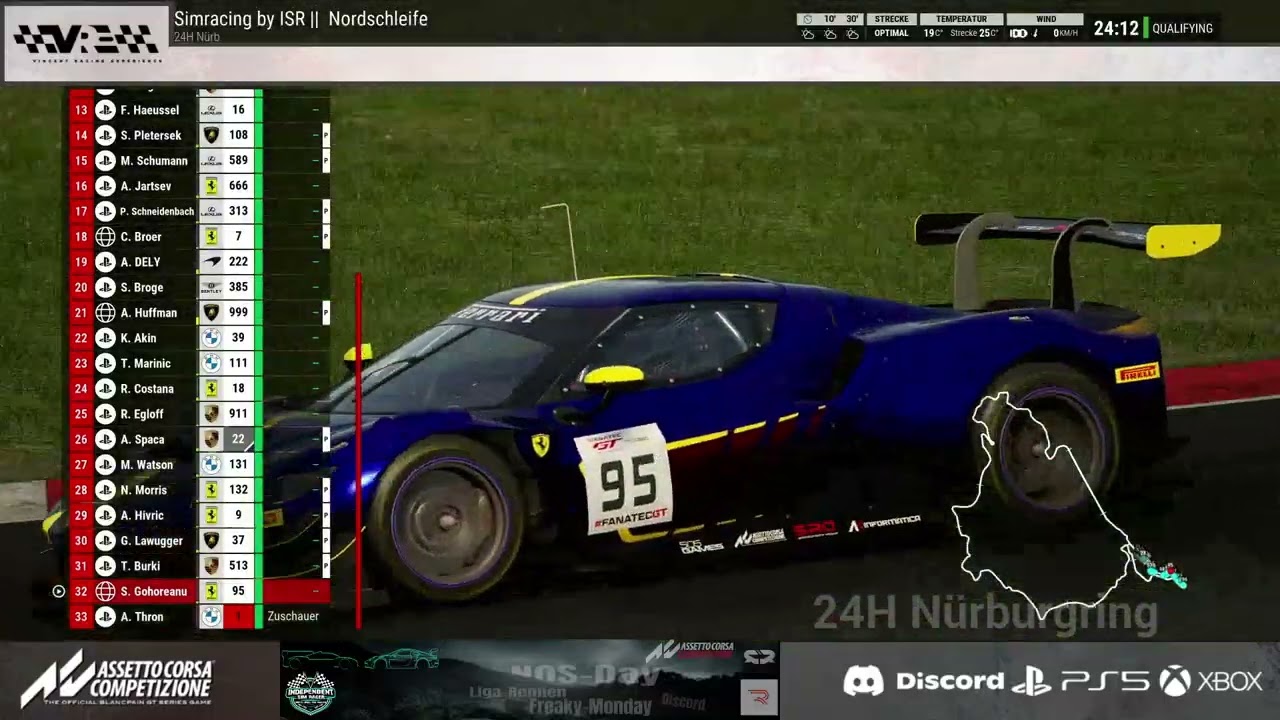Click the clock icon in weather forecast

pyautogui.click(x=808, y=19)
